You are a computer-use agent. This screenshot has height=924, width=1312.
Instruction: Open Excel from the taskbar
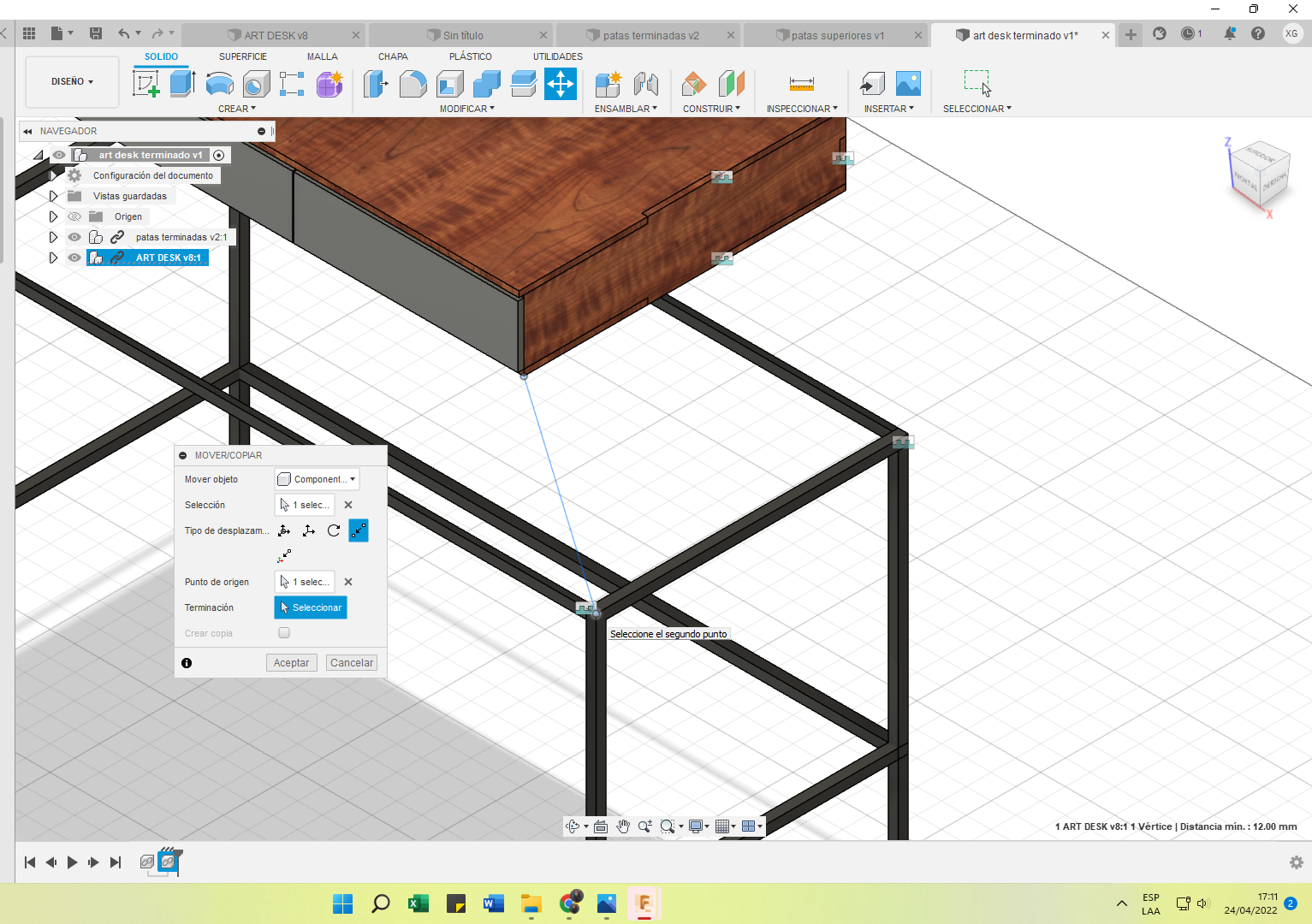point(419,903)
